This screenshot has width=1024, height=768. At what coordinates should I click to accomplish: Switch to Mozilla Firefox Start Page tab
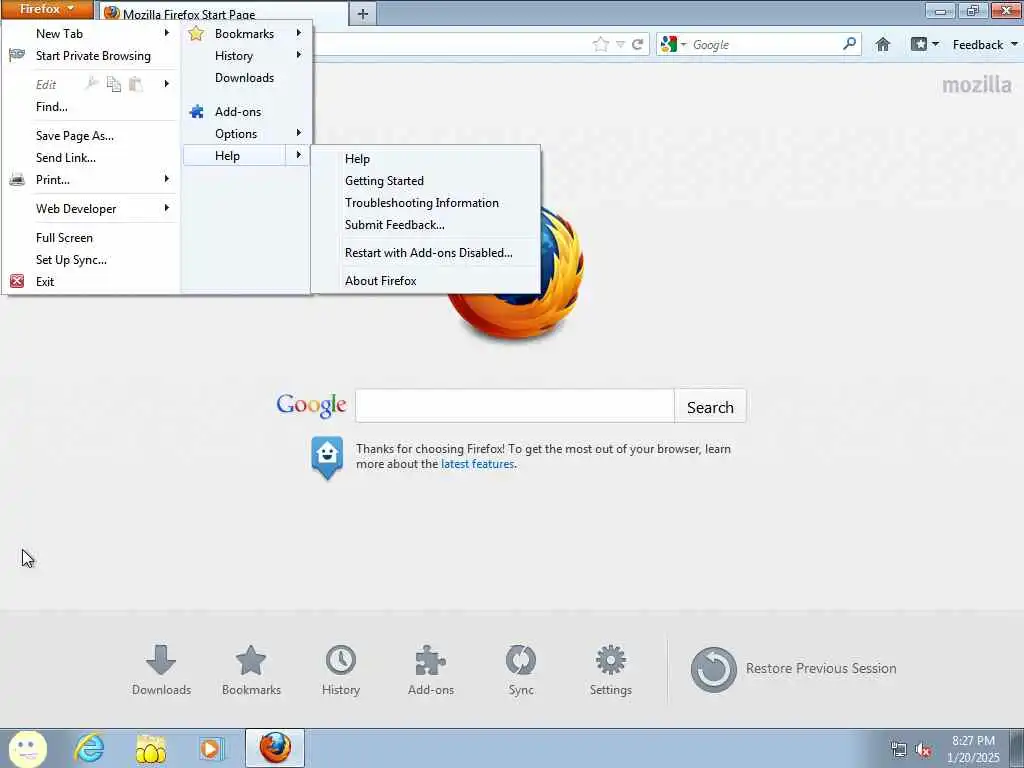click(222, 13)
